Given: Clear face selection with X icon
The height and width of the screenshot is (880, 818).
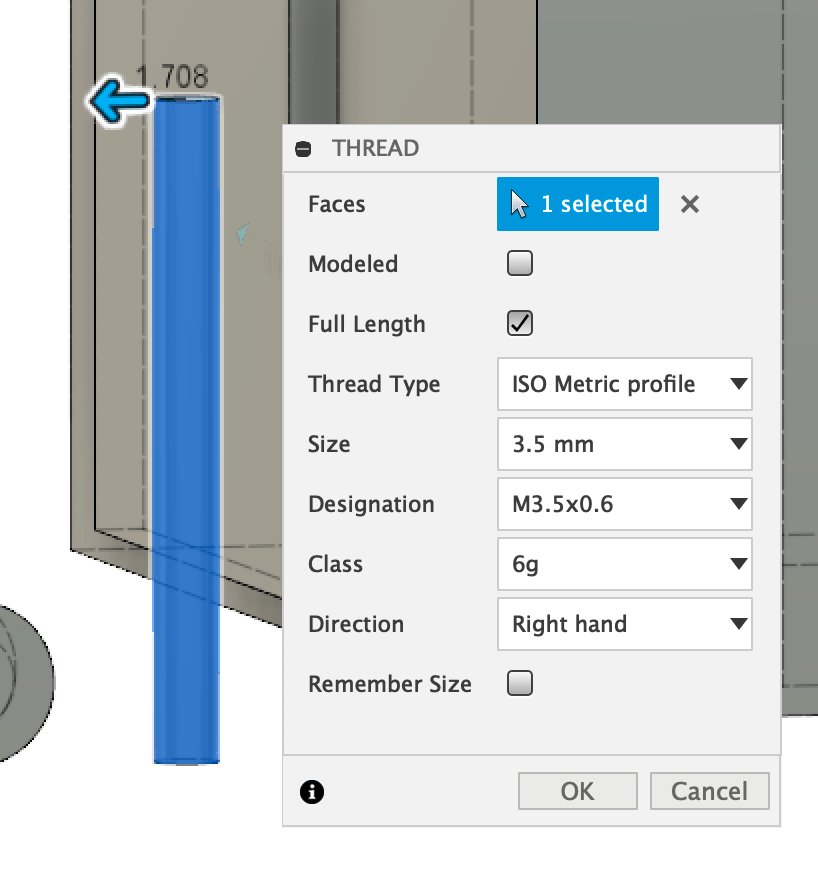Looking at the screenshot, I should 690,204.
